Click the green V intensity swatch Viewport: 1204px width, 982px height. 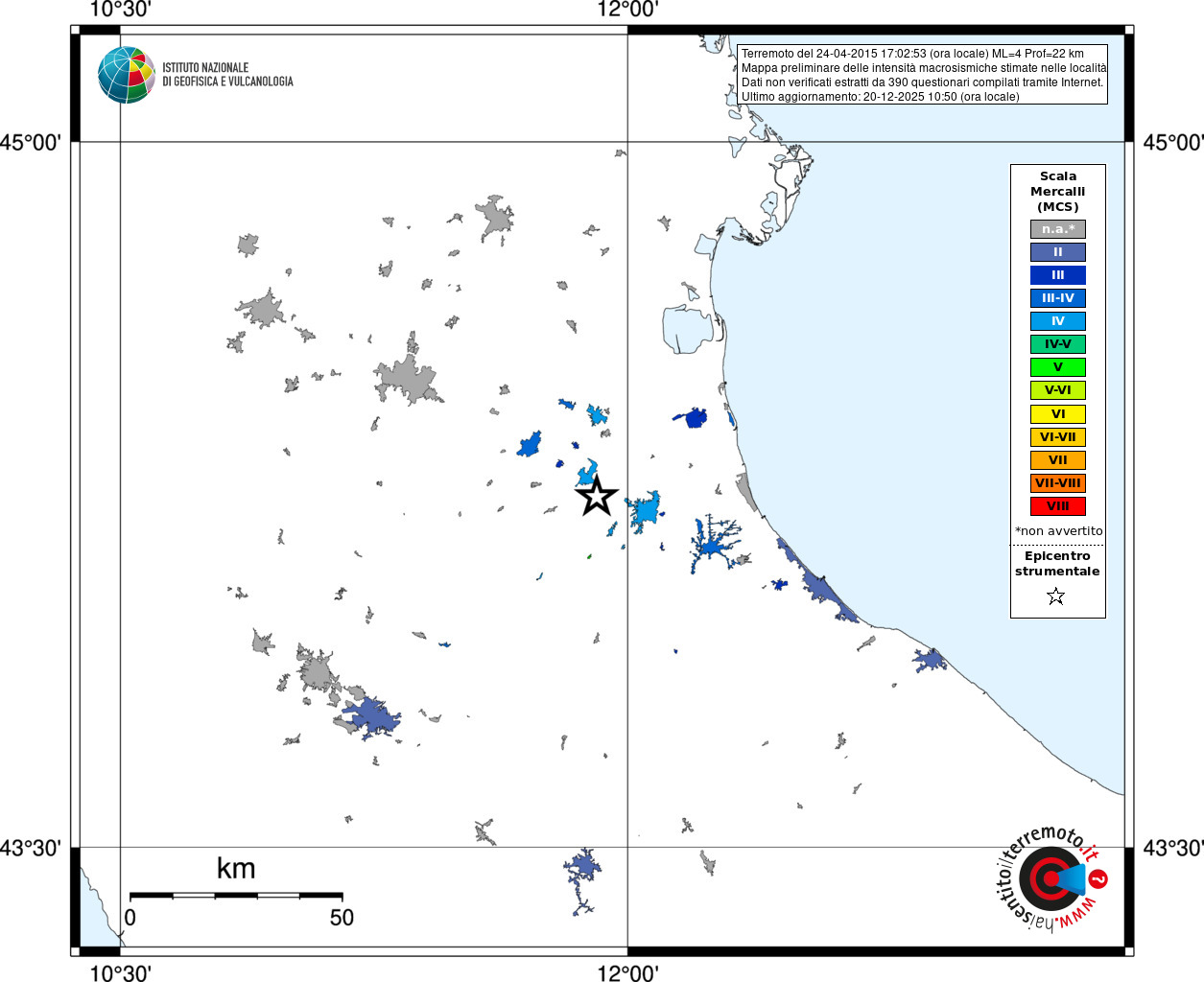[1058, 367]
